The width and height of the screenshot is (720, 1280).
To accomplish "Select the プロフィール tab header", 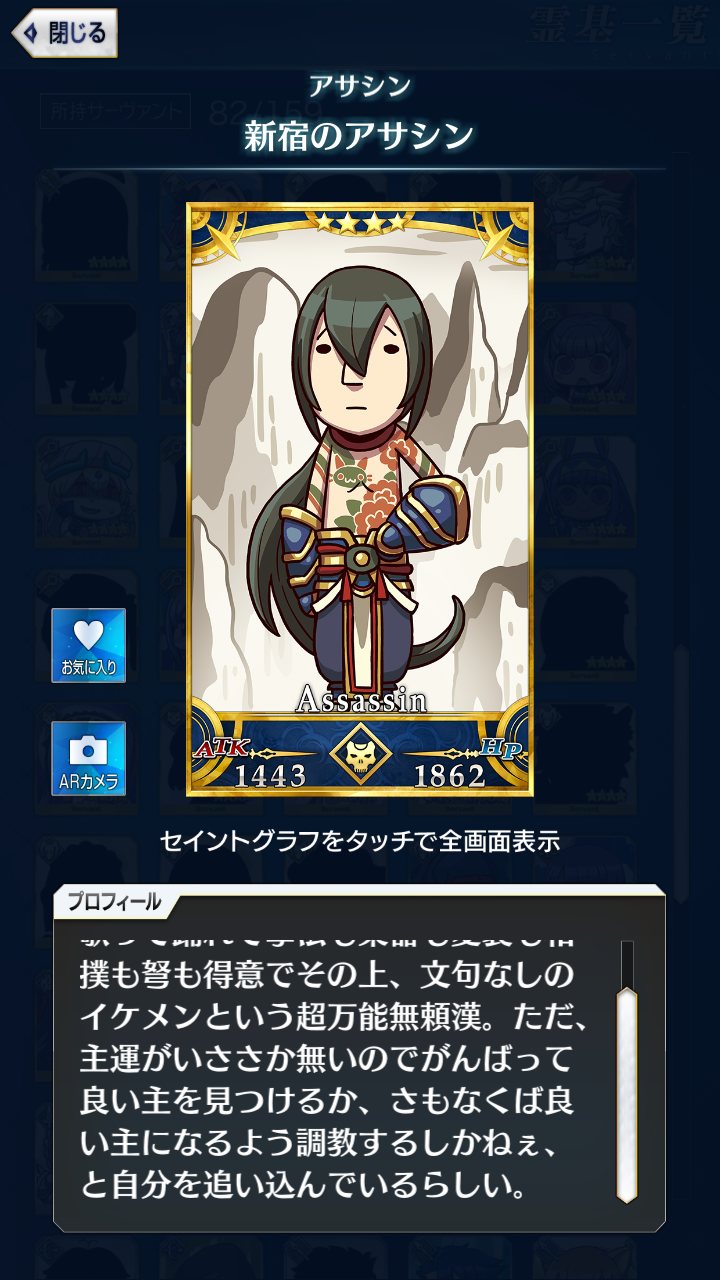I will (114, 902).
